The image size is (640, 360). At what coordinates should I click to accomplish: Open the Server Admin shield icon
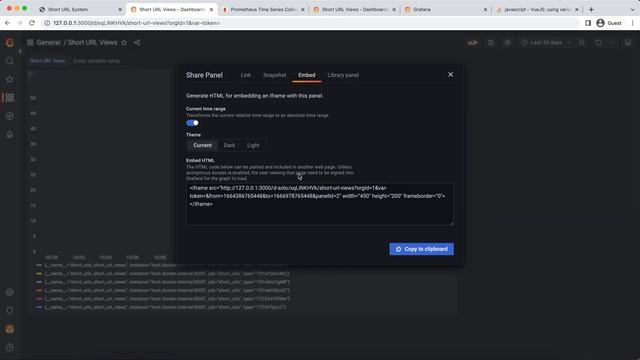(x=9, y=311)
